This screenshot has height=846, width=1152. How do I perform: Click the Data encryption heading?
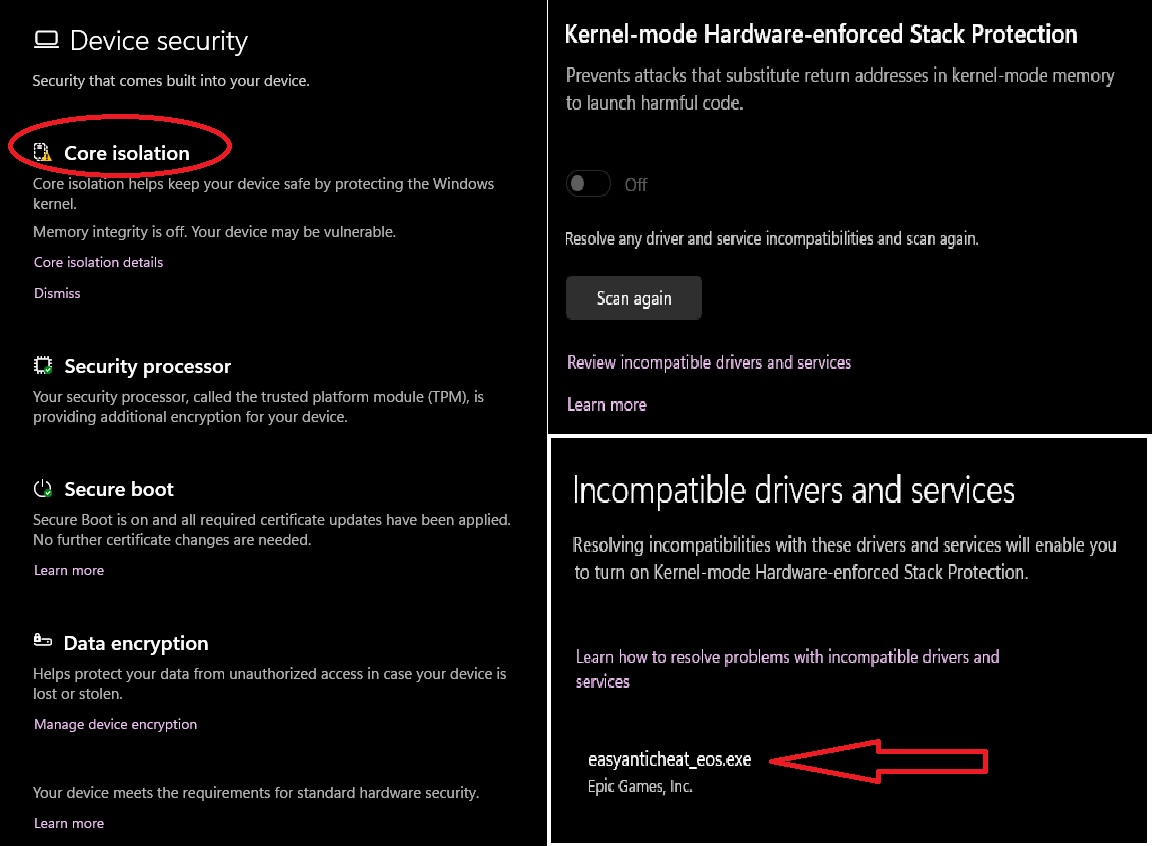coord(136,643)
